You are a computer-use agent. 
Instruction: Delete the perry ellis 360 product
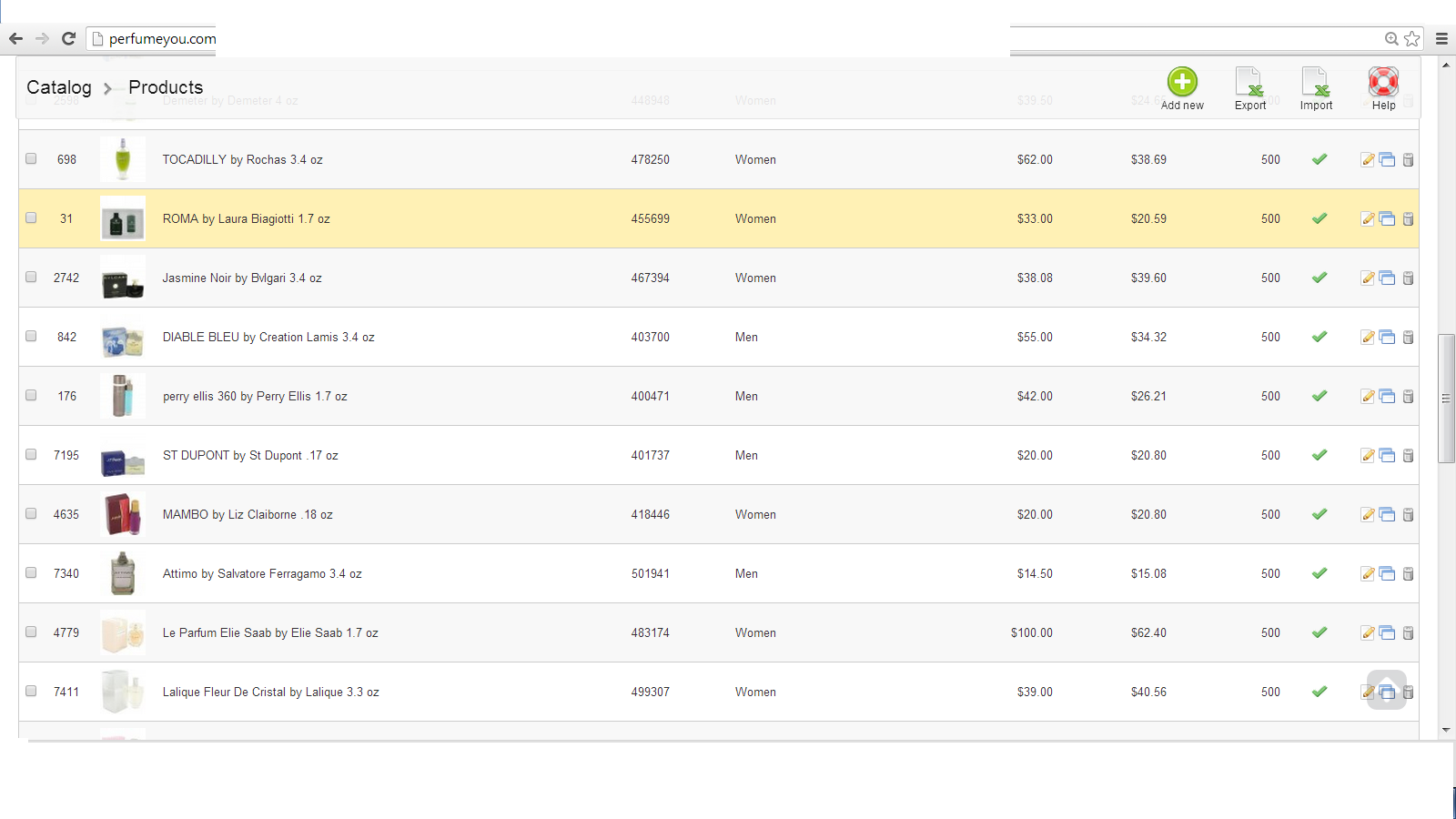click(x=1408, y=396)
